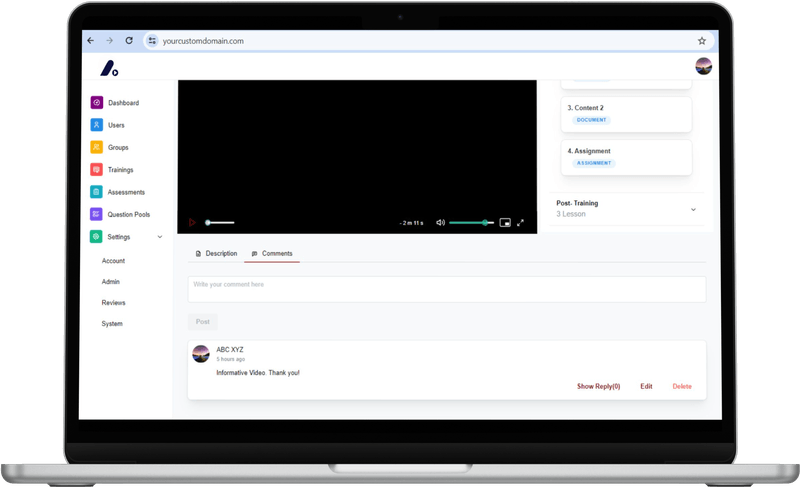The width and height of the screenshot is (800, 487).
Task: Toggle picture-in-picture mode on video
Action: (x=505, y=222)
